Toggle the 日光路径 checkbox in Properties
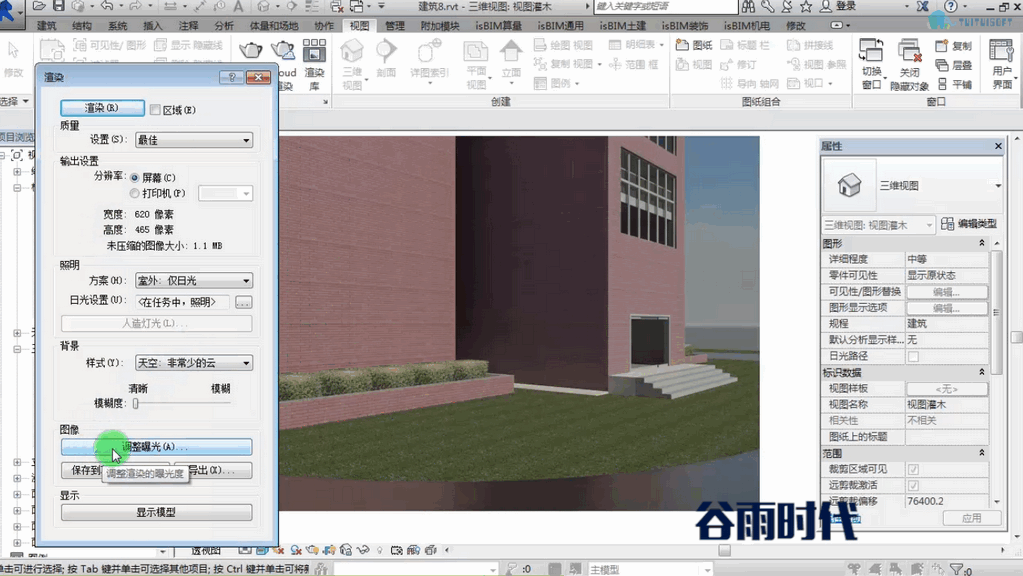The height and width of the screenshot is (576, 1023). (913, 356)
